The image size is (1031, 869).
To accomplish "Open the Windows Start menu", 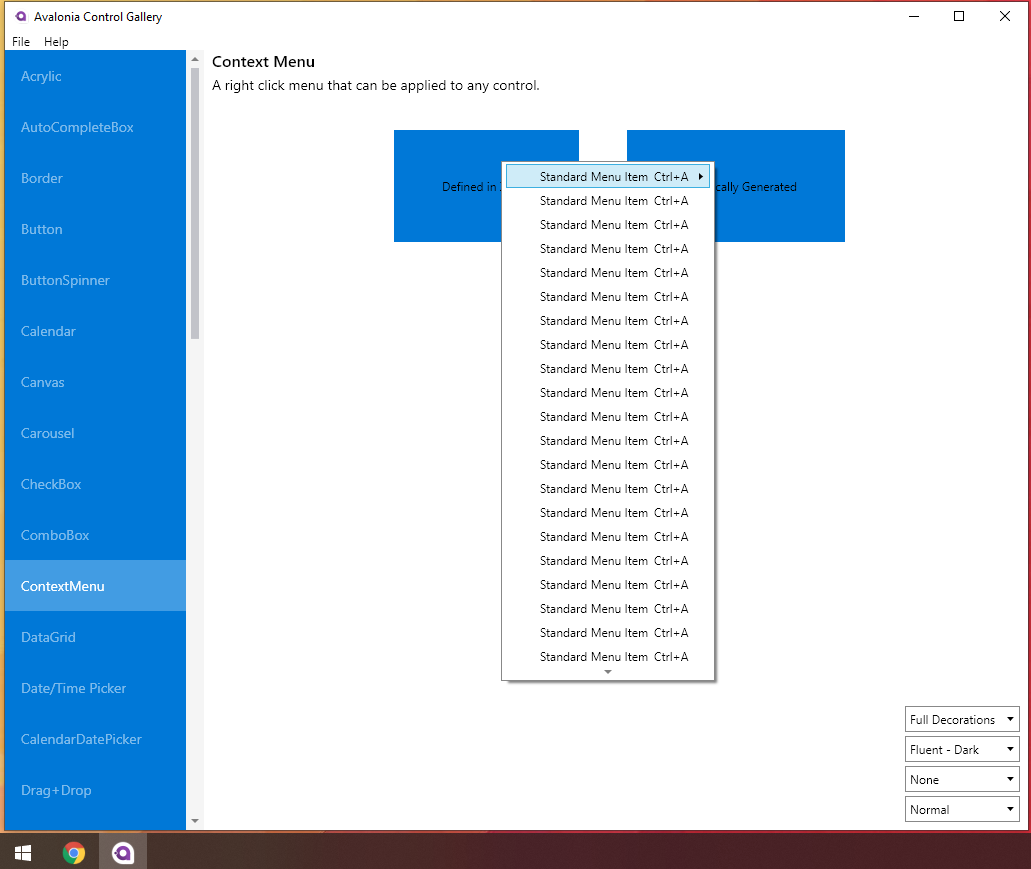I will coord(22,853).
